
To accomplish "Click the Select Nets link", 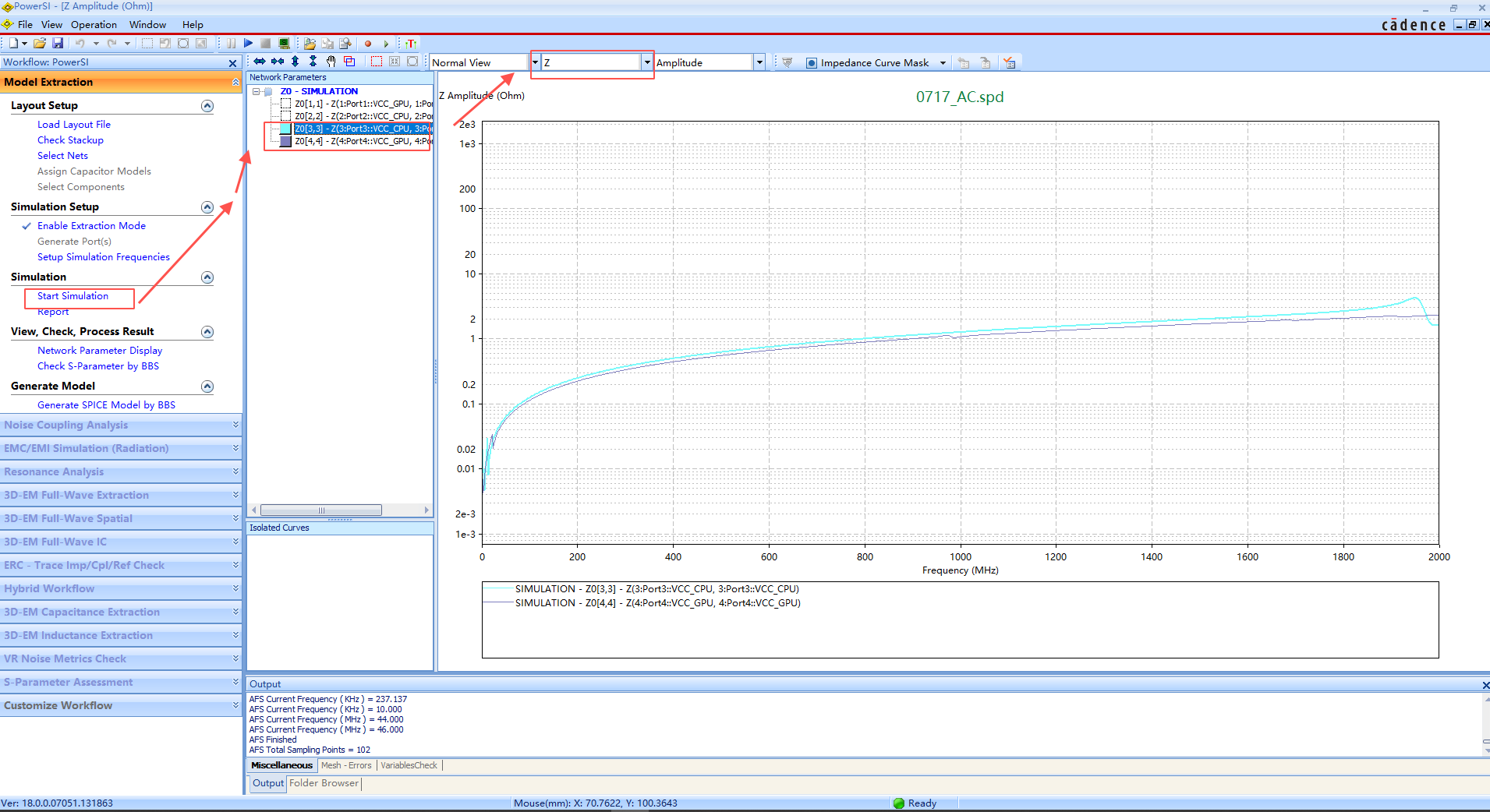I will click(x=62, y=156).
